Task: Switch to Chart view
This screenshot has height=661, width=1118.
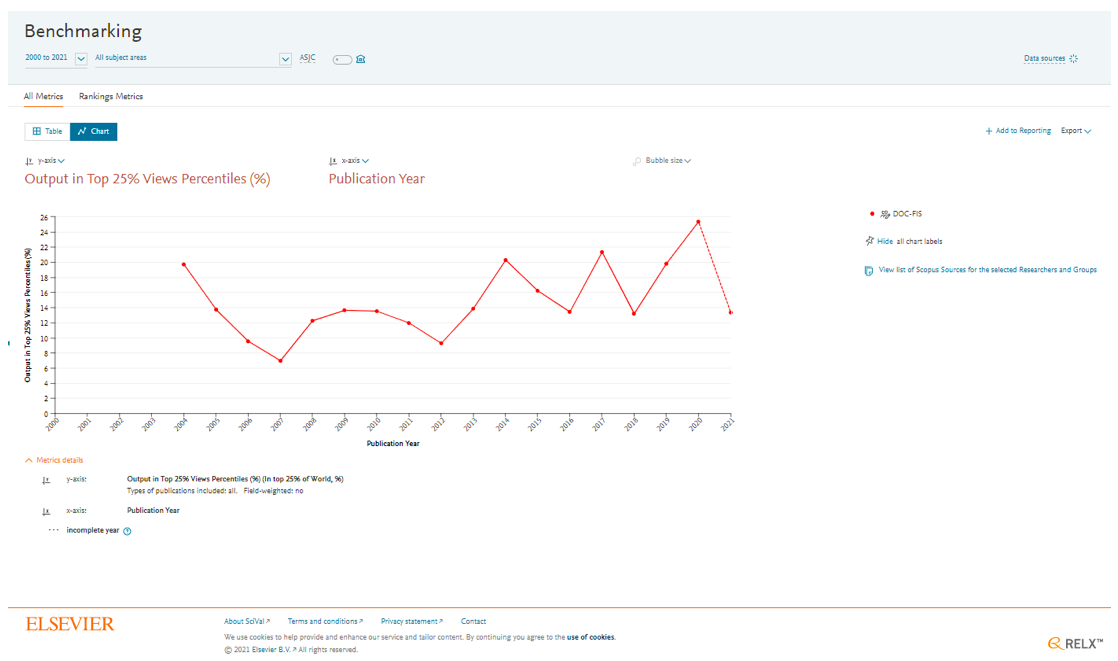Action: (93, 131)
